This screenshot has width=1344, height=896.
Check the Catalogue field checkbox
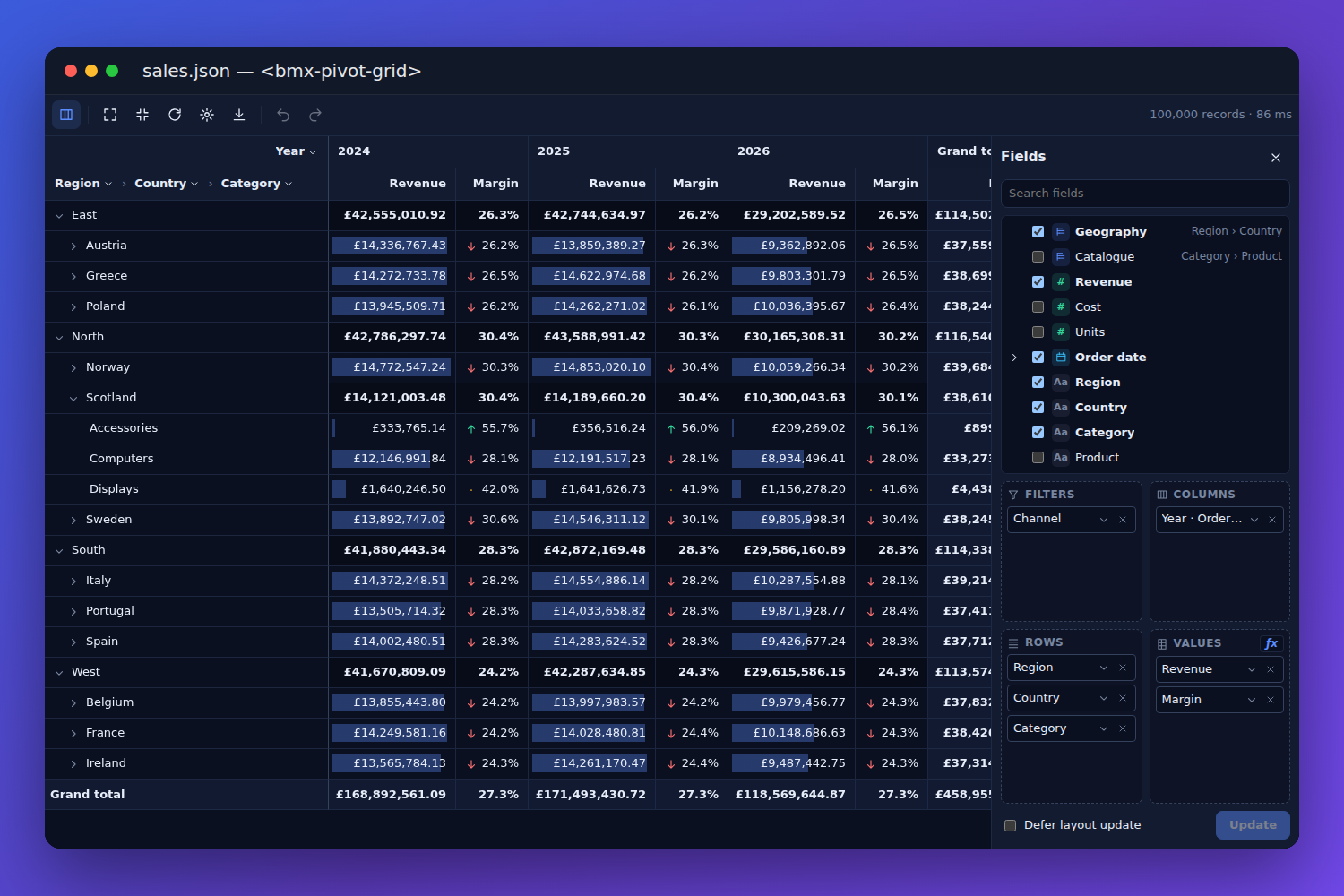(x=1038, y=256)
